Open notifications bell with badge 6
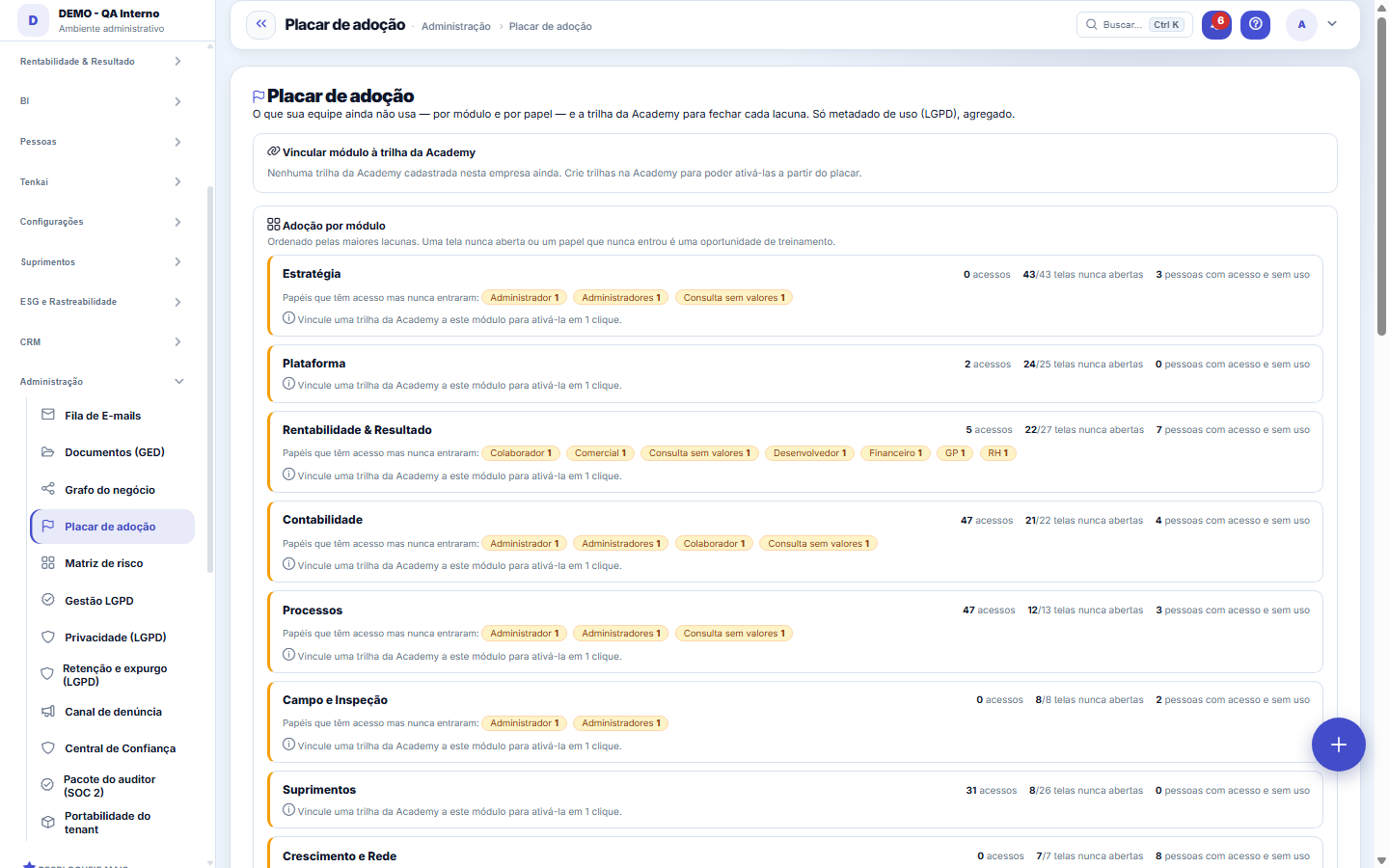 point(1216,25)
